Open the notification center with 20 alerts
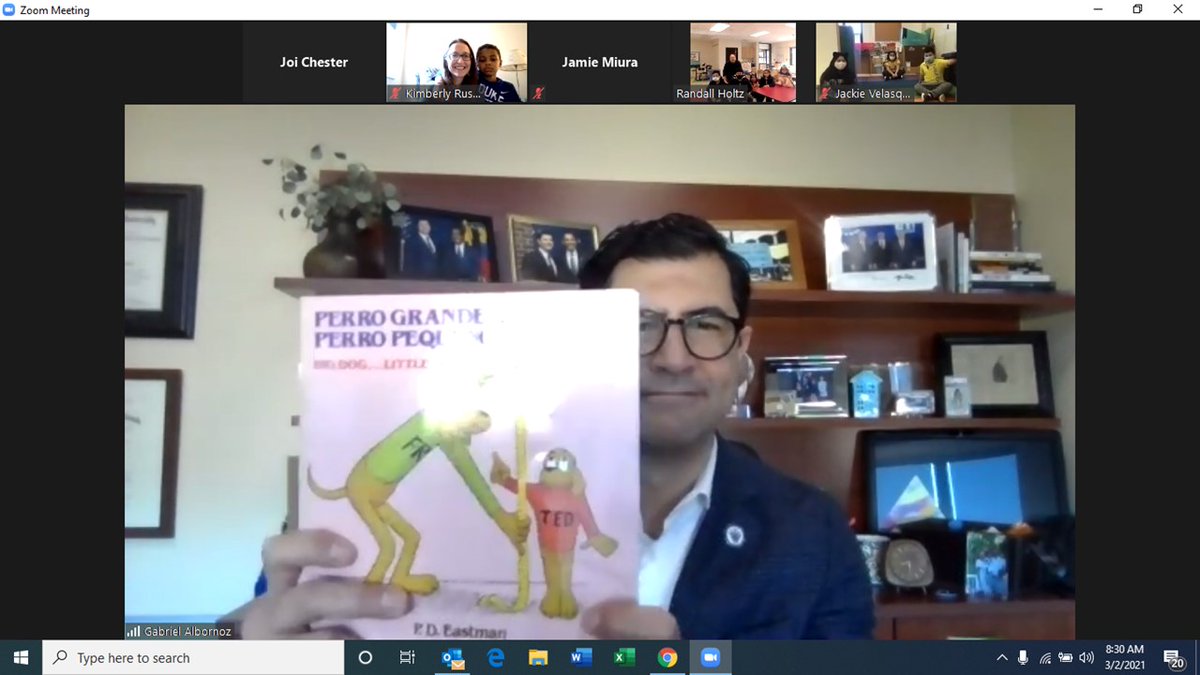The width and height of the screenshot is (1200, 675). [x=1175, y=657]
